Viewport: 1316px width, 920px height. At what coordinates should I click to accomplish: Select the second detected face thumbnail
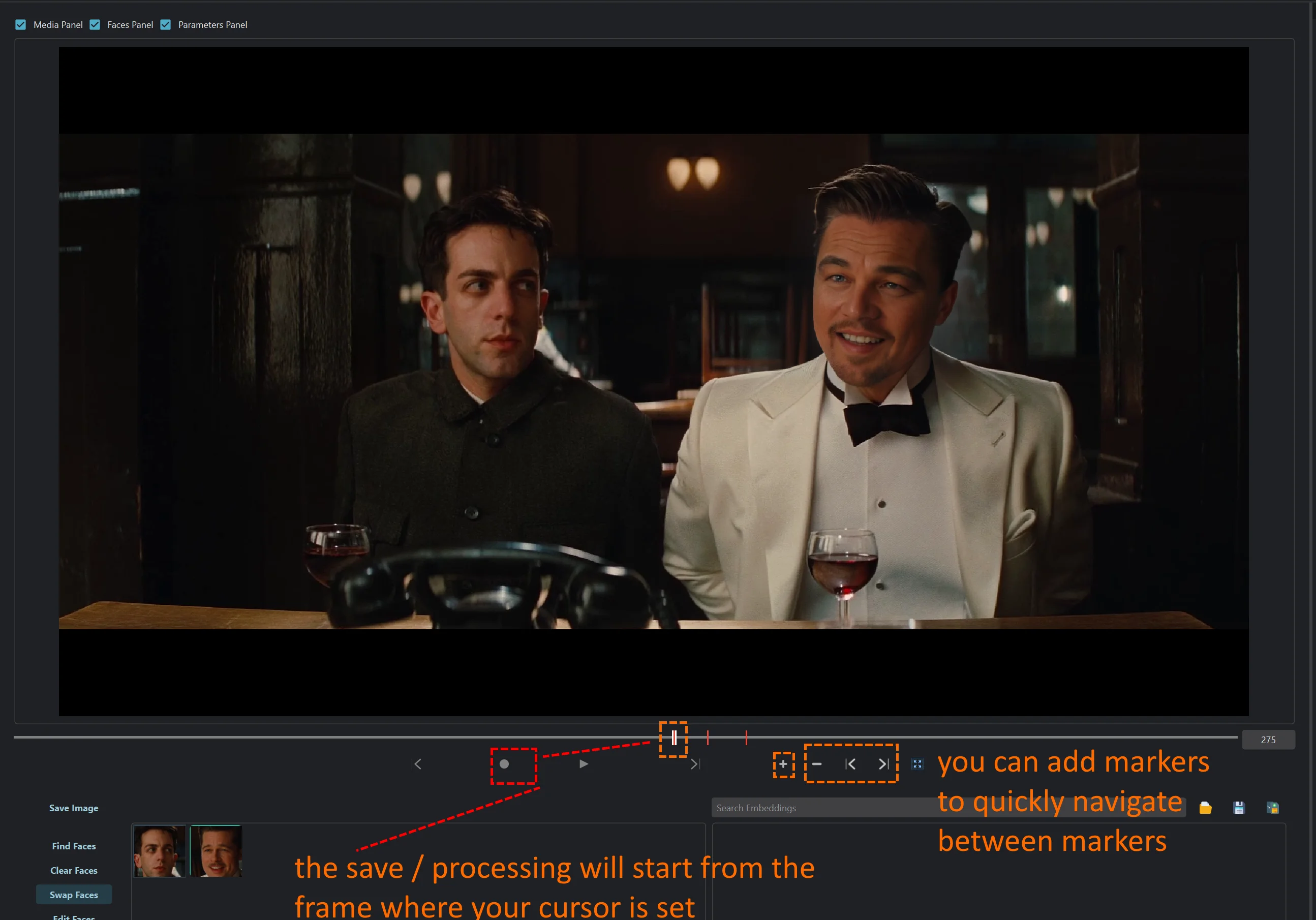coord(216,851)
